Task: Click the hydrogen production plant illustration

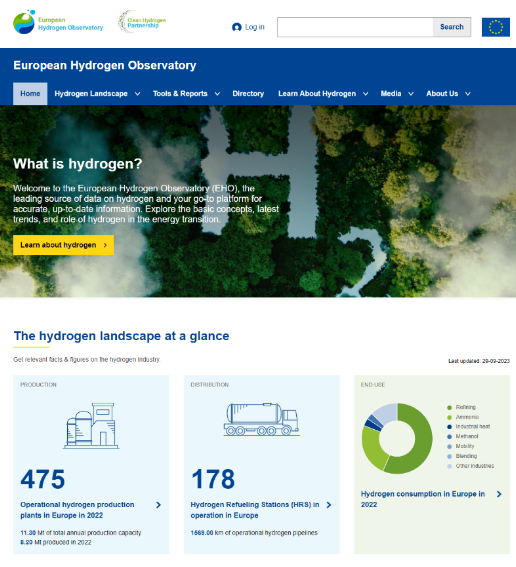Action: 91,426
